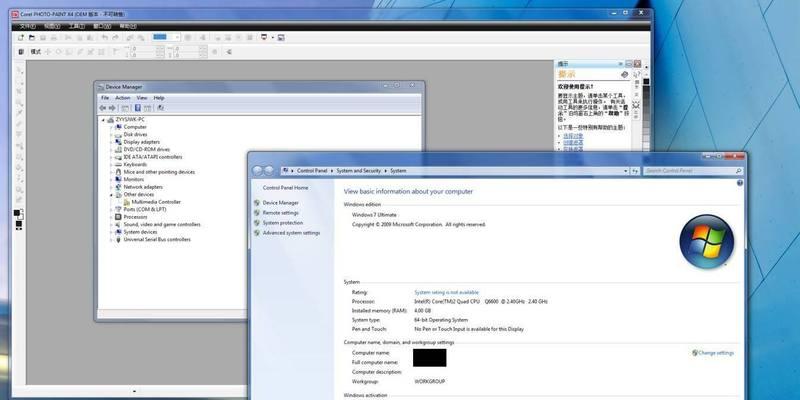Open the 文件 menu in PHOTO-PAINT
This screenshot has height=400, width=800.
pos(27,26)
